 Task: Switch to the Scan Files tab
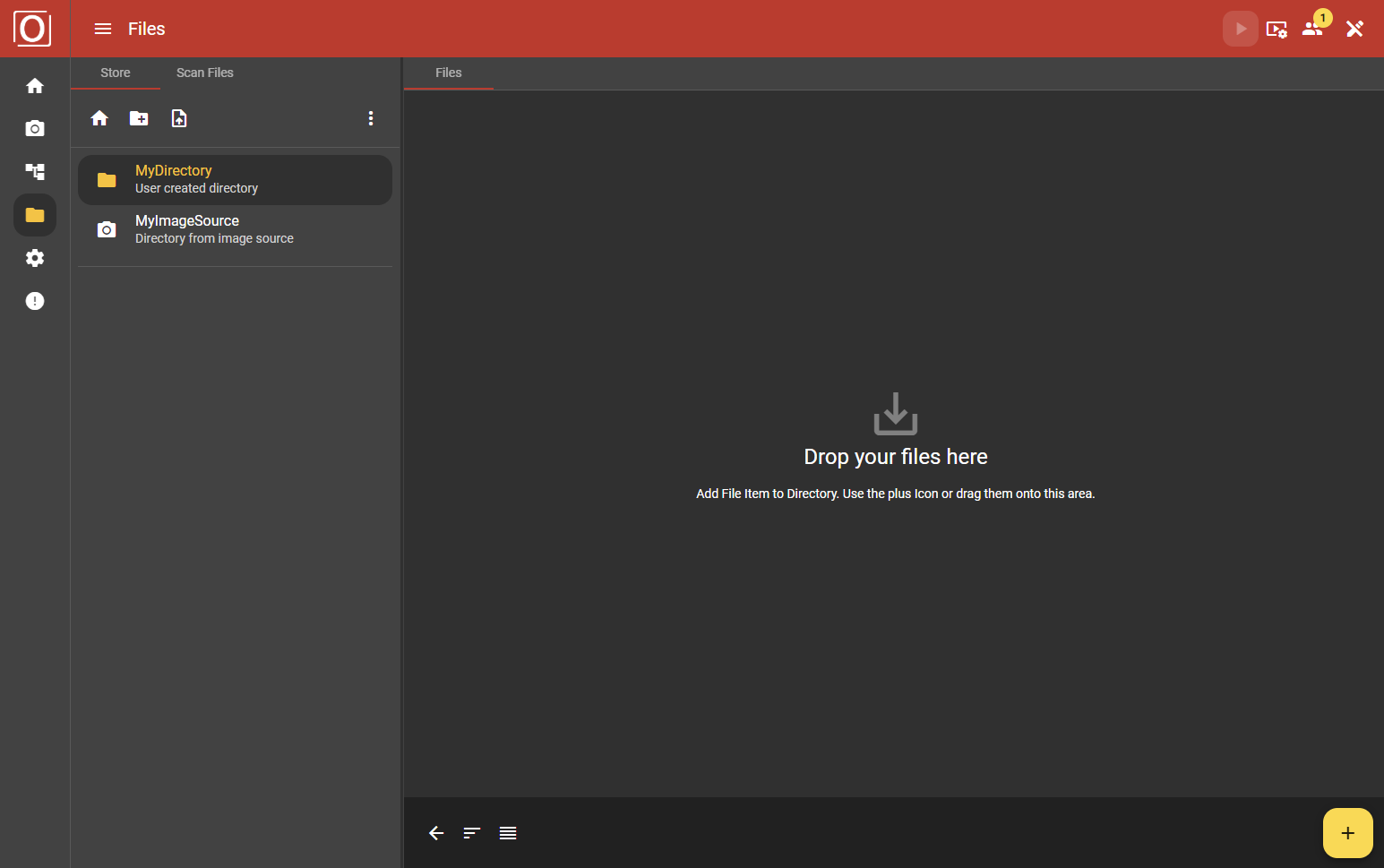[x=204, y=73]
